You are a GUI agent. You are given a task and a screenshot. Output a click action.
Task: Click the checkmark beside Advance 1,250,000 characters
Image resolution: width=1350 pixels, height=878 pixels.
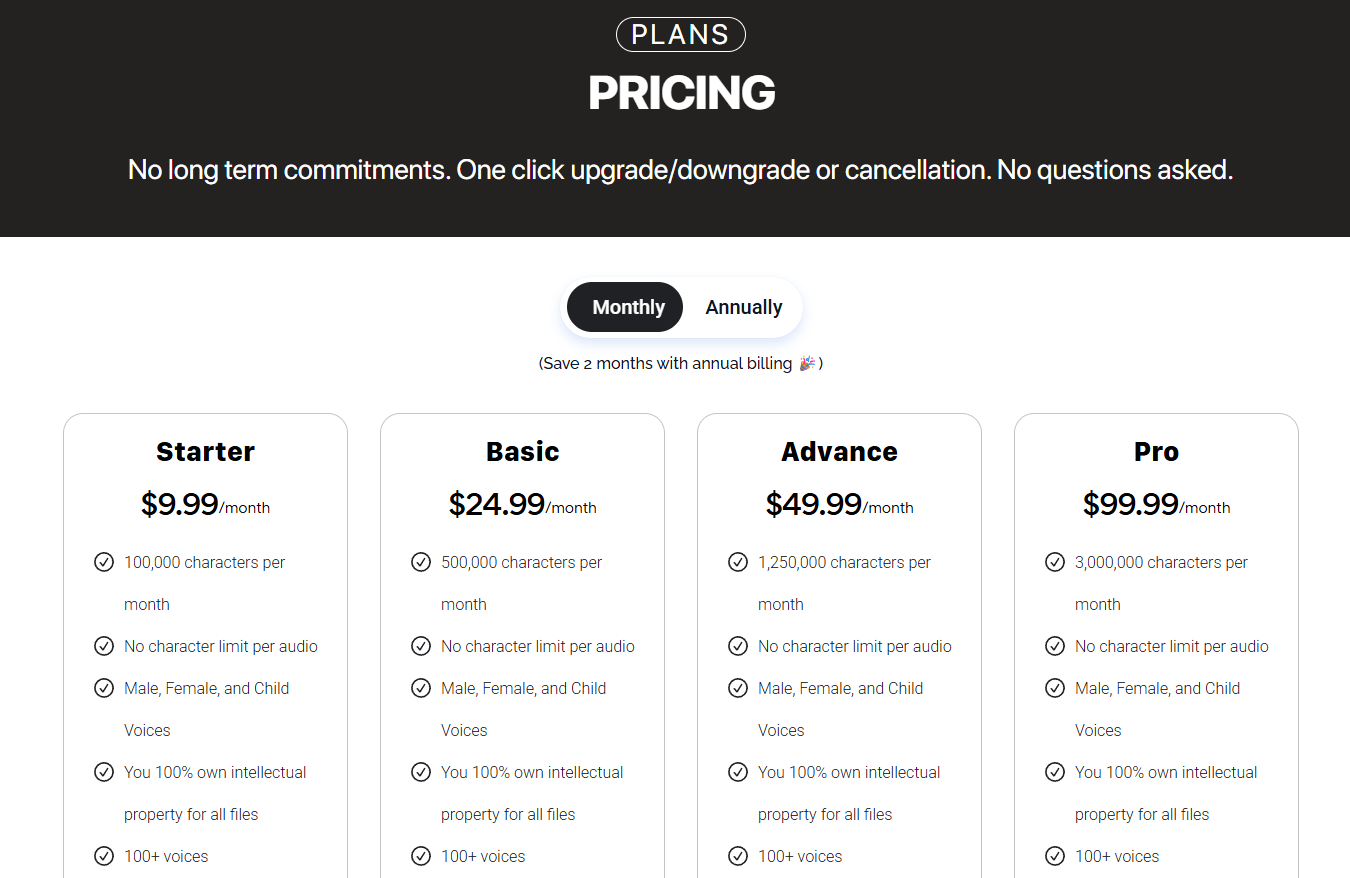738,562
